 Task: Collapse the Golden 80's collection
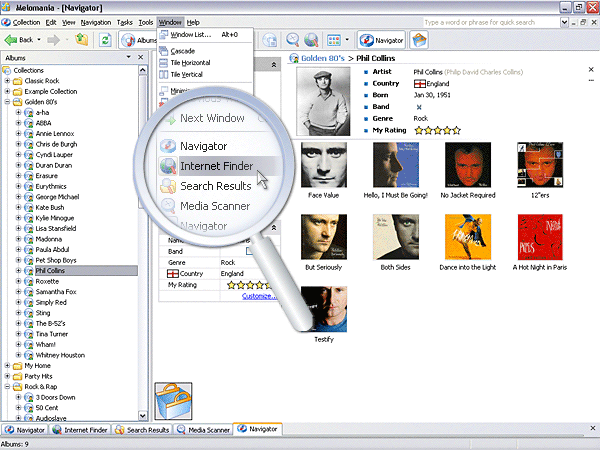tap(8, 102)
